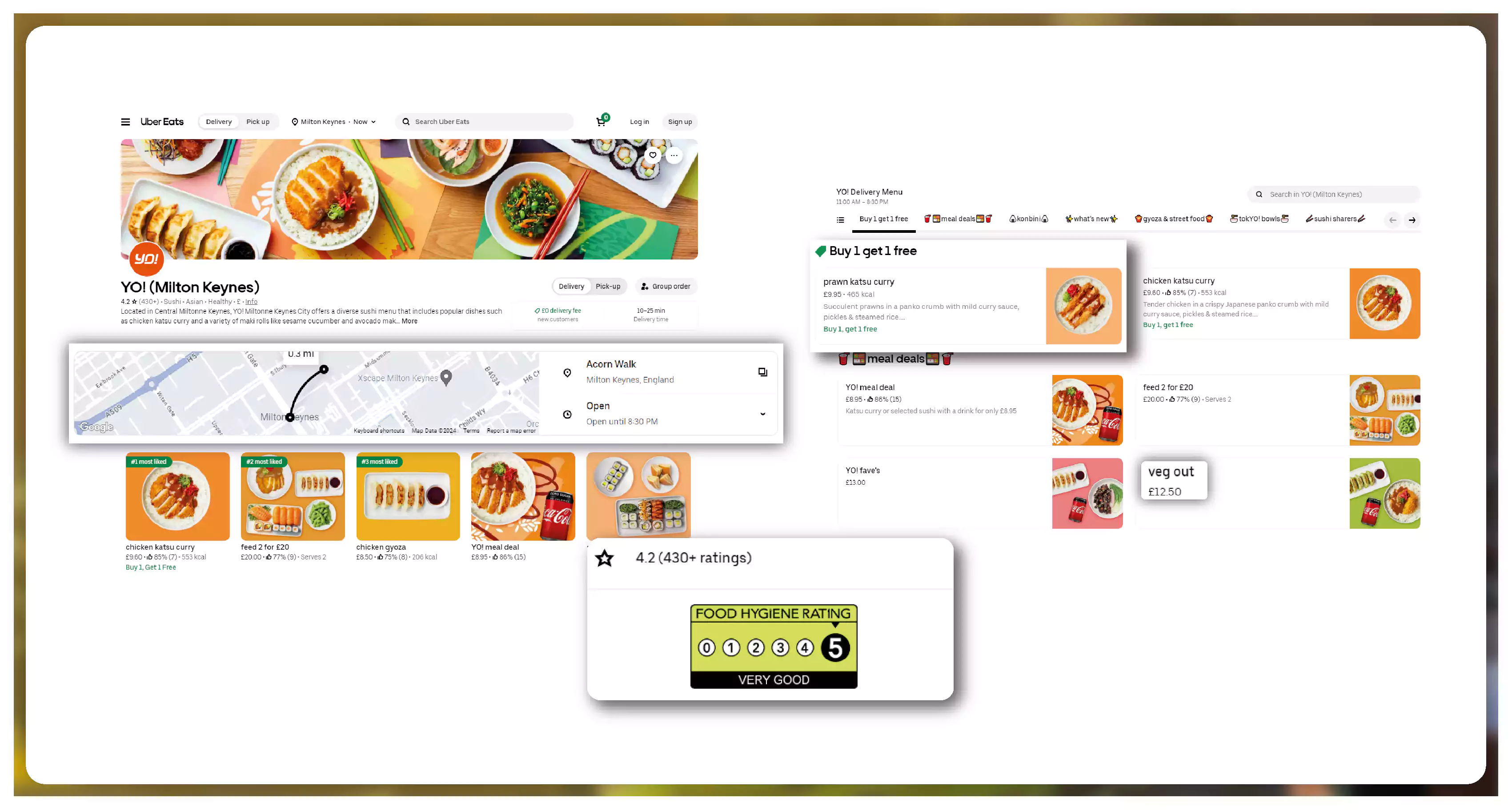Click the cart/basket icon in navbar
The width and height of the screenshot is (1512, 810).
(x=601, y=121)
